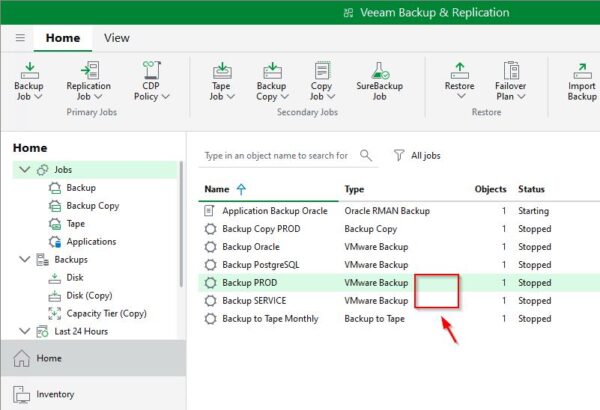Select Applications under Jobs in tree

click(x=91, y=242)
